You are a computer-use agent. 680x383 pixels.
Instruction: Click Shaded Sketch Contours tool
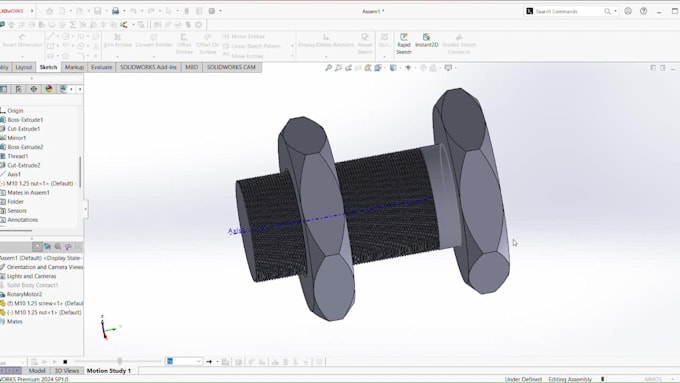click(459, 44)
